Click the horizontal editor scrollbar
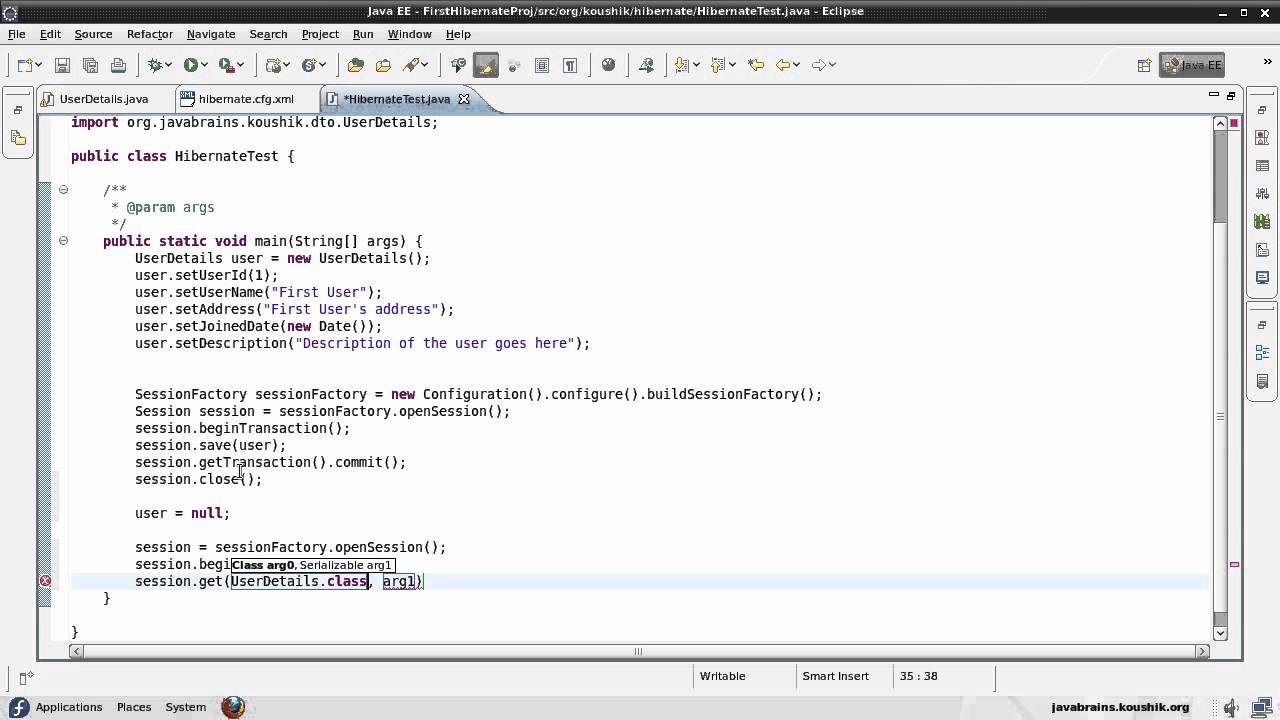Viewport: 1280px width, 720px height. click(x=638, y=651)
